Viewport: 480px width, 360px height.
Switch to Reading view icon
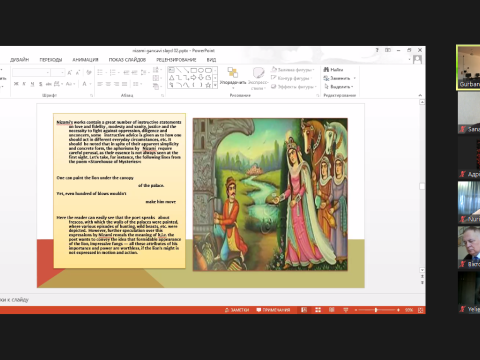(x=332, y=310)
